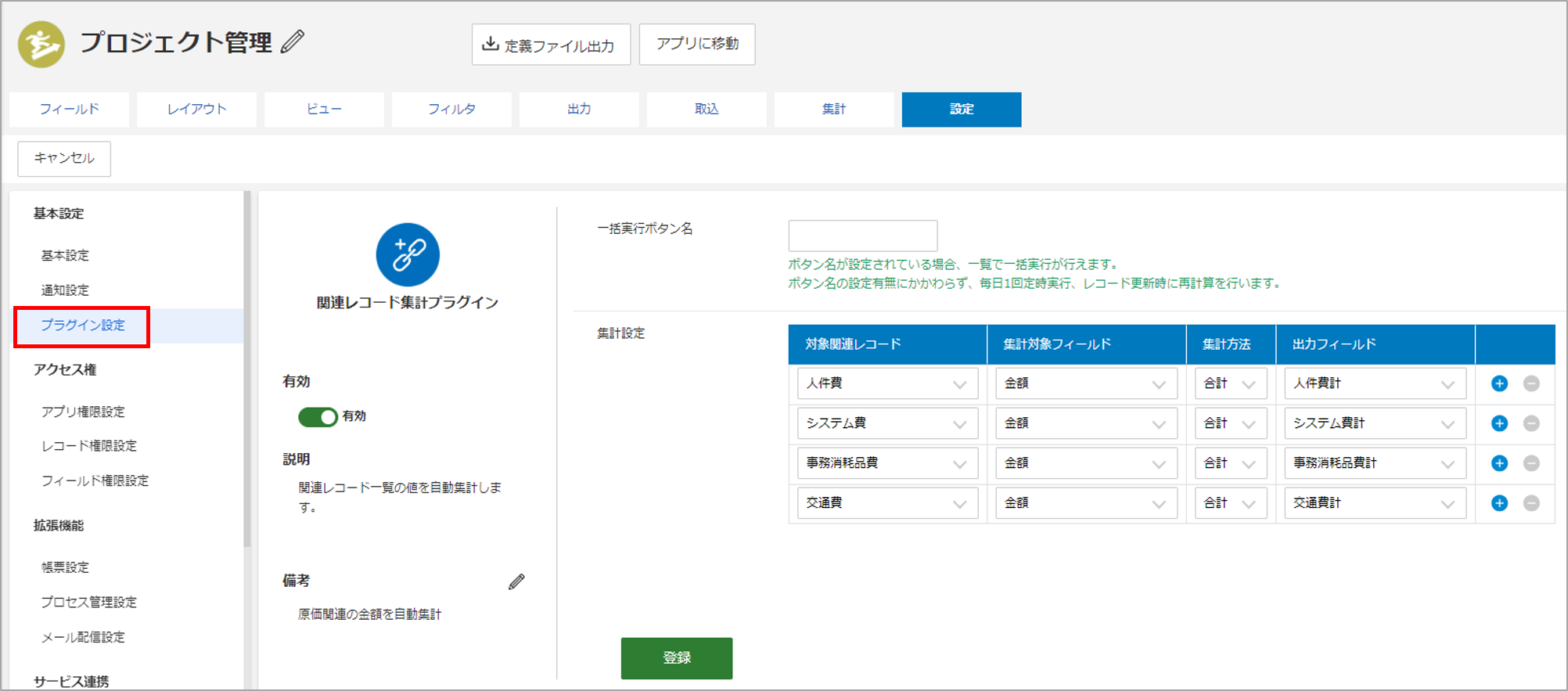Switch to the 出力 tab
The width and height of the screenshot is (1568, 691).
tap(579, 110)
